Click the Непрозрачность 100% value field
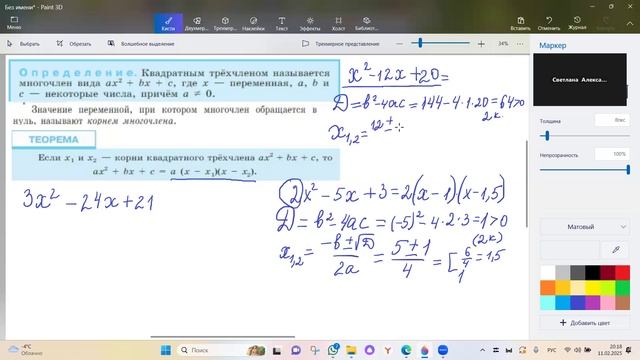Screen dimensions: 640x360 (x=612, y=154)
